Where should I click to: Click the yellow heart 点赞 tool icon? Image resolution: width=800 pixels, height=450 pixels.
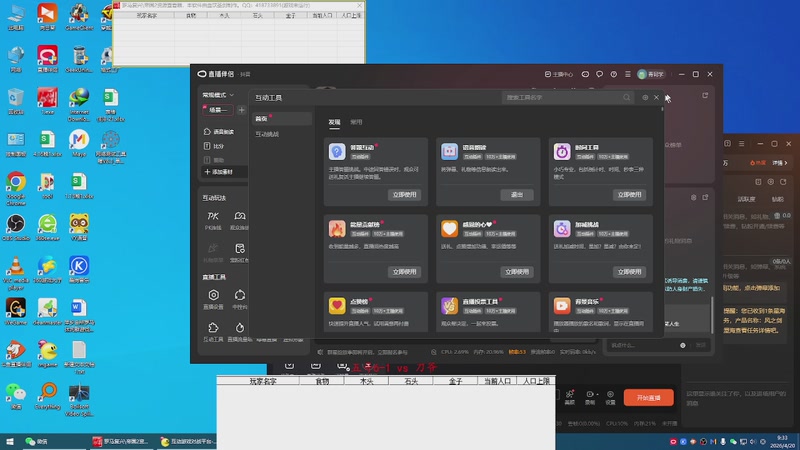[337, 306]
